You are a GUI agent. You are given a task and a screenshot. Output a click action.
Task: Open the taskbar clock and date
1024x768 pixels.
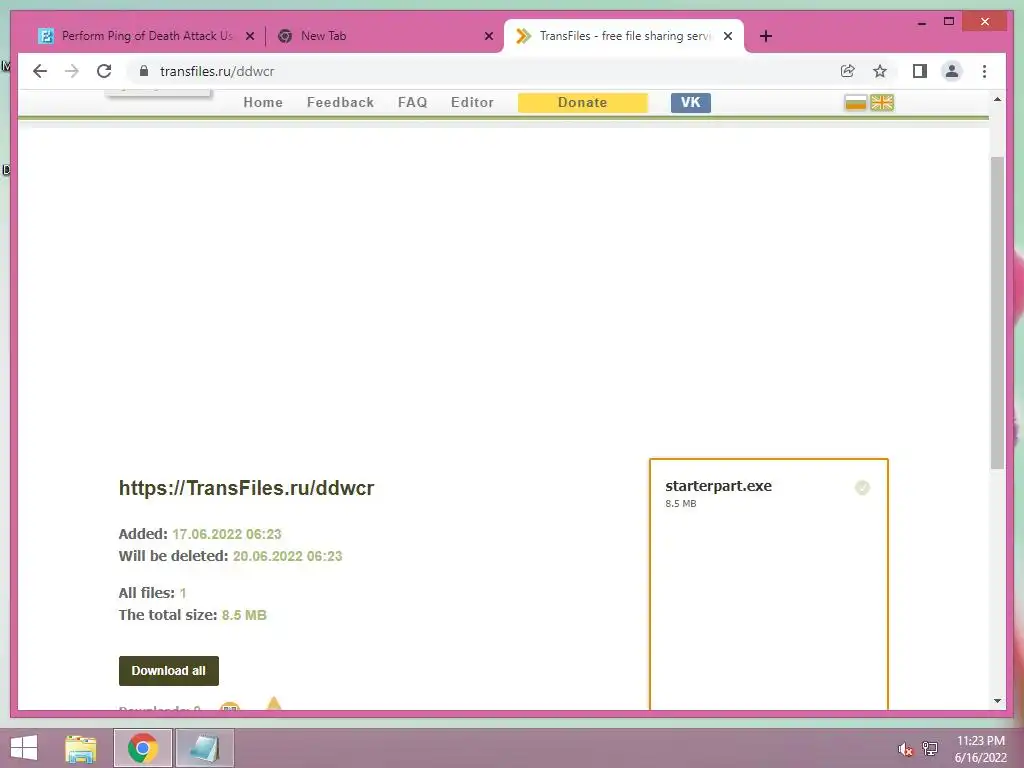coord(980,749)
